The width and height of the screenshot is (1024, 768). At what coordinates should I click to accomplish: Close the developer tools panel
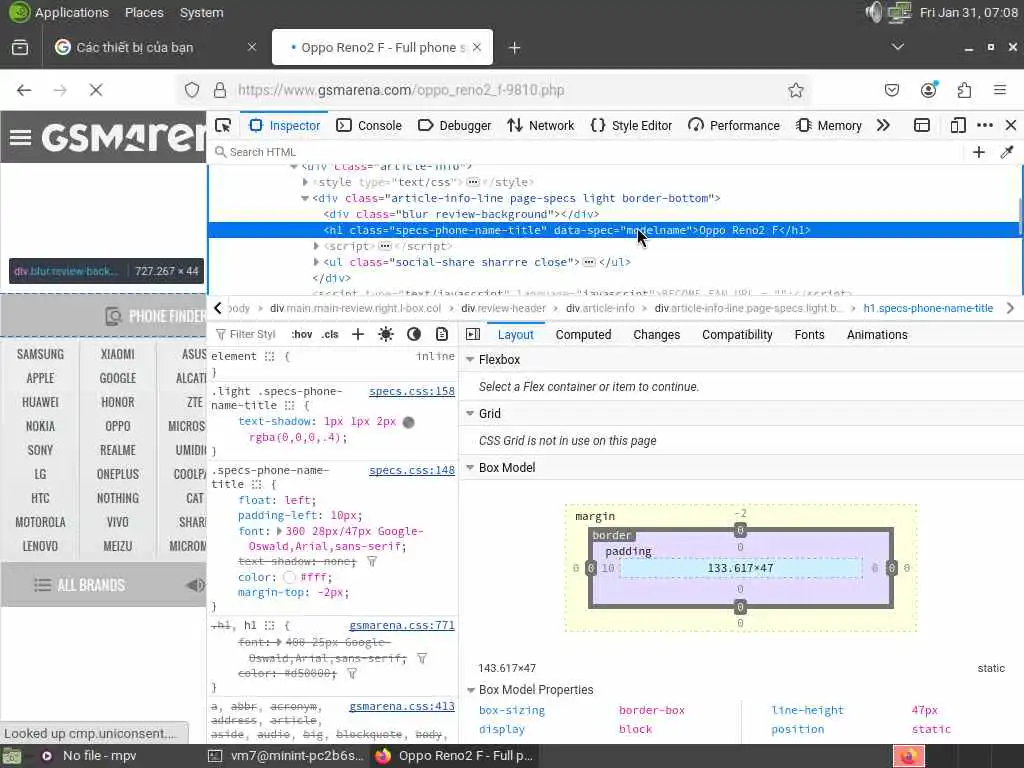[1011, 125]
